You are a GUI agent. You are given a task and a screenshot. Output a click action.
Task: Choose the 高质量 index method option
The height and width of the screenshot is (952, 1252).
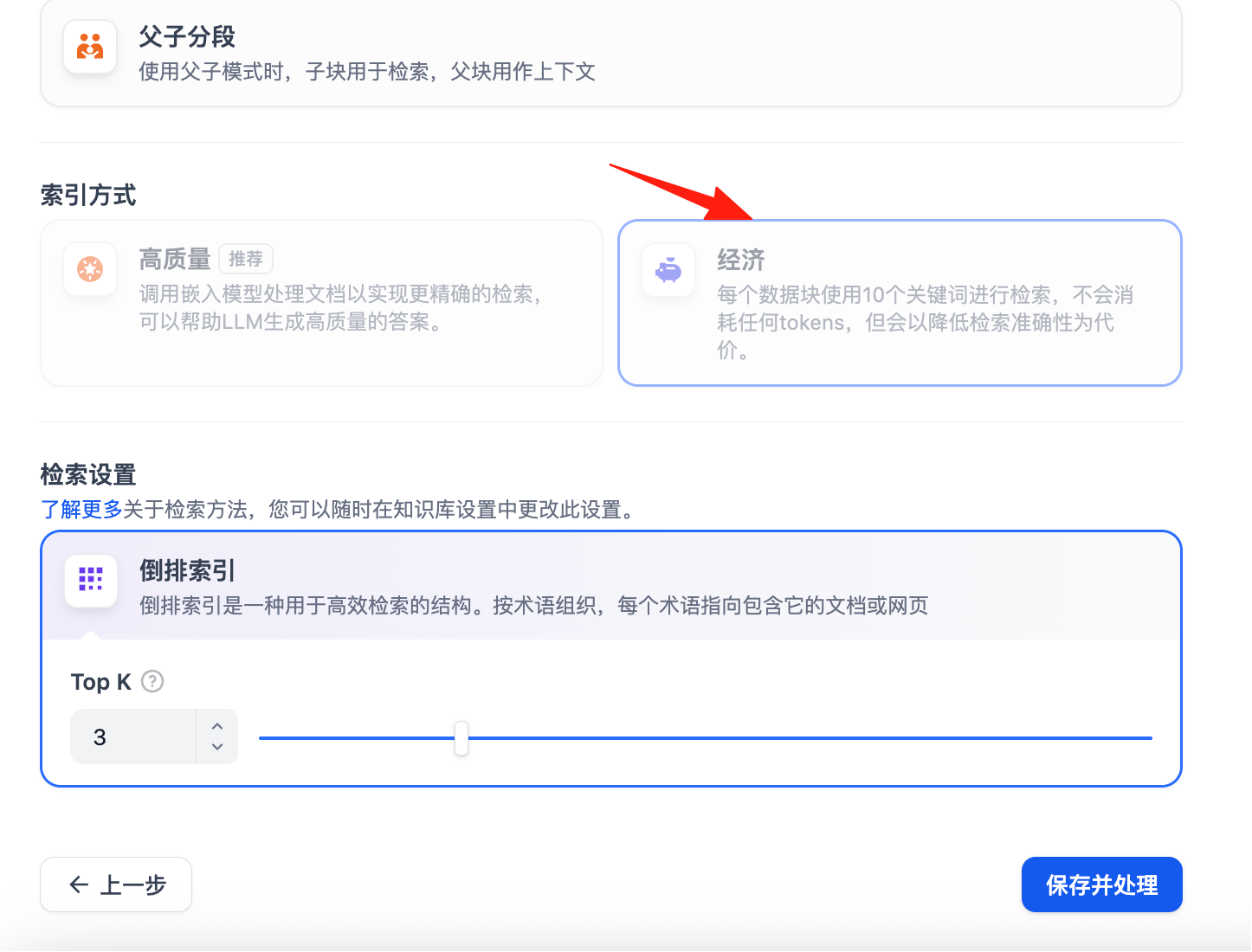tap(321, 303)
